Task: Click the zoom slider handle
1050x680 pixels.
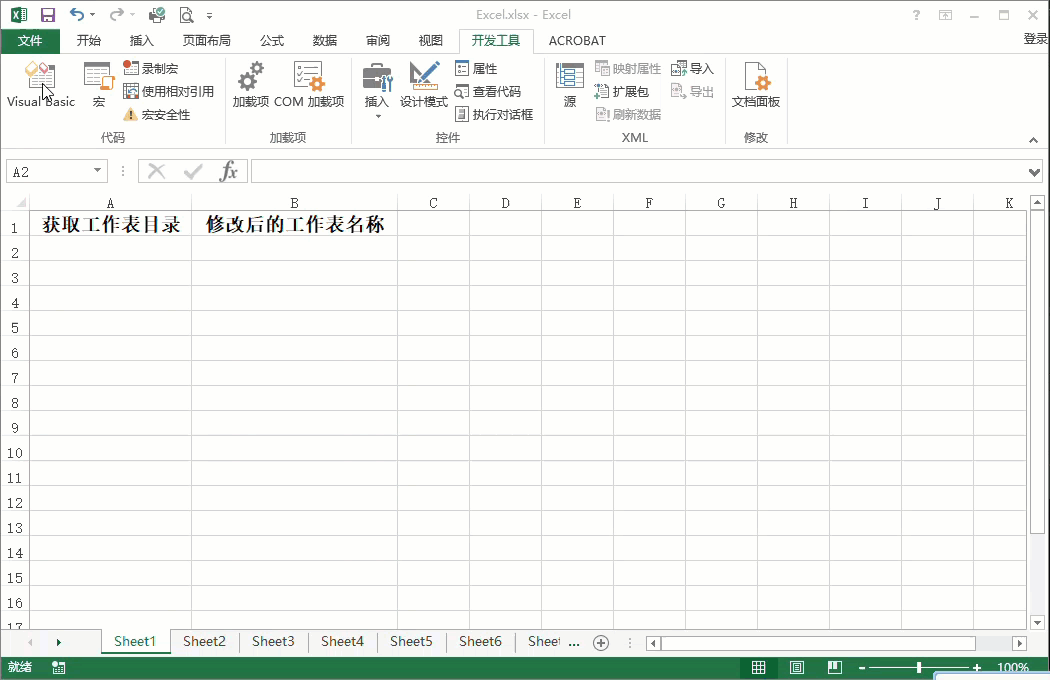Action: (919, 667)
